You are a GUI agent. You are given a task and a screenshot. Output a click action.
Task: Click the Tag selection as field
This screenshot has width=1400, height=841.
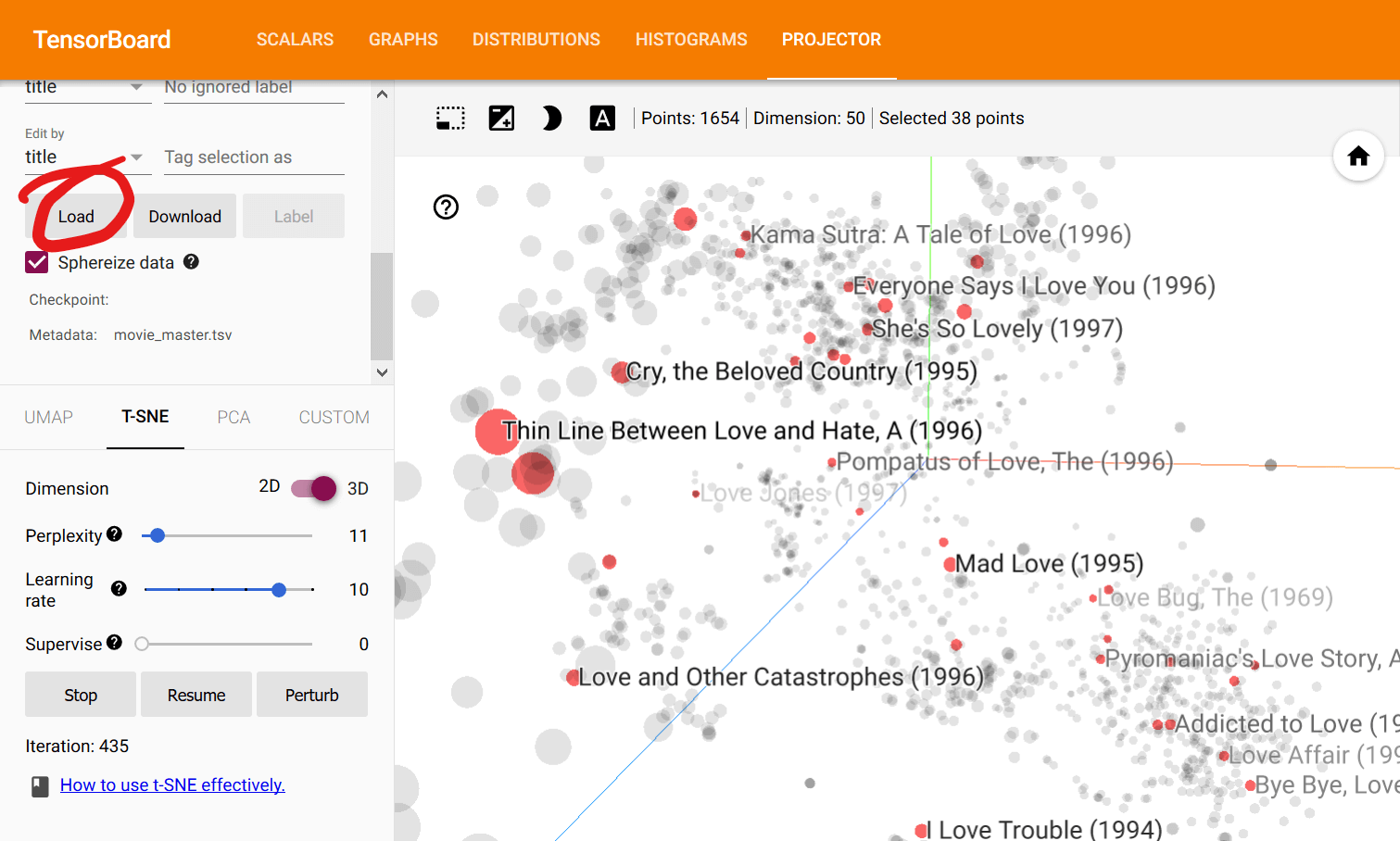coord(254,157)
